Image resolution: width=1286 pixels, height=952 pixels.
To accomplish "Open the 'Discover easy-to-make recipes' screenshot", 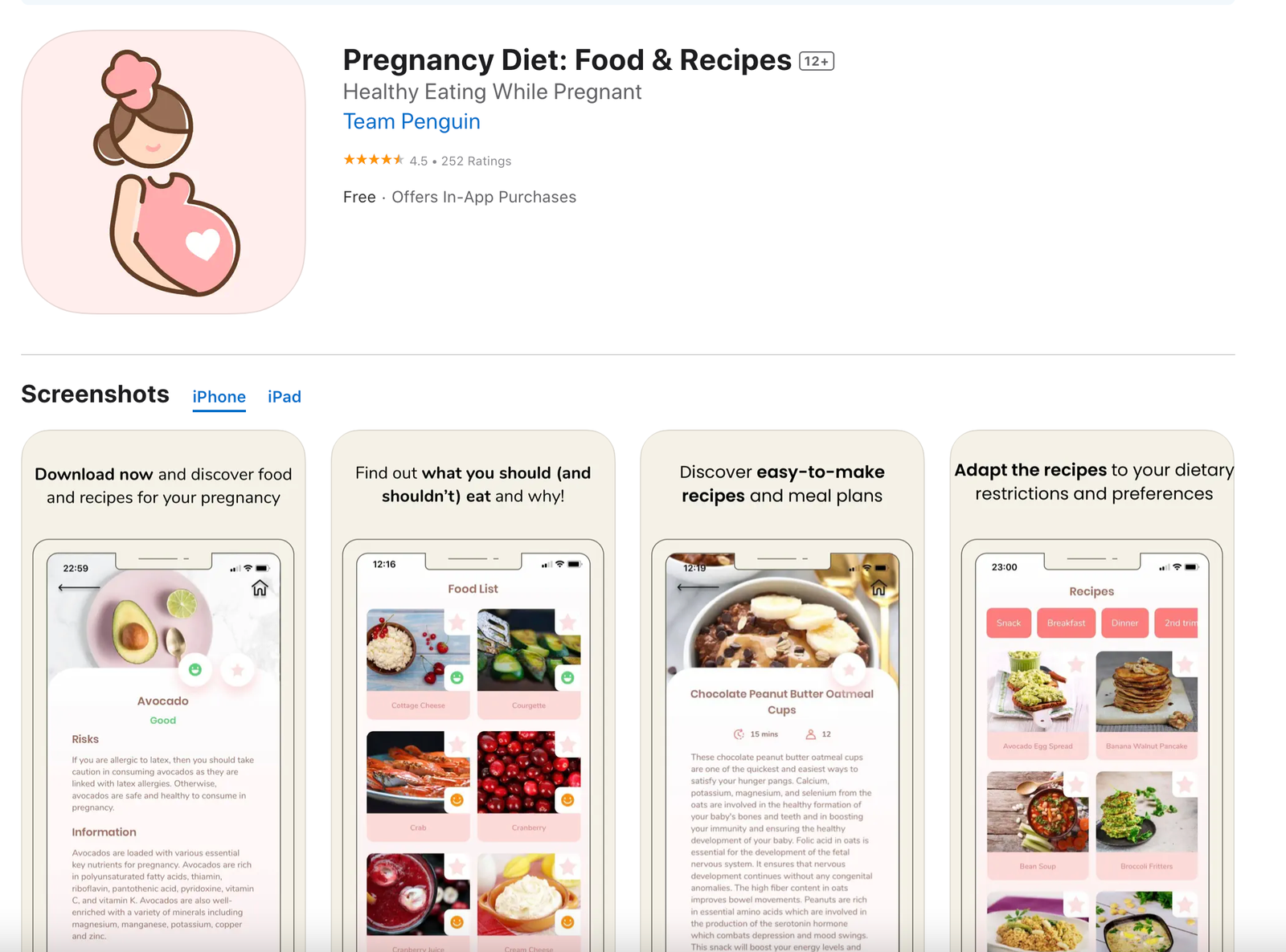I will (782, 691).
